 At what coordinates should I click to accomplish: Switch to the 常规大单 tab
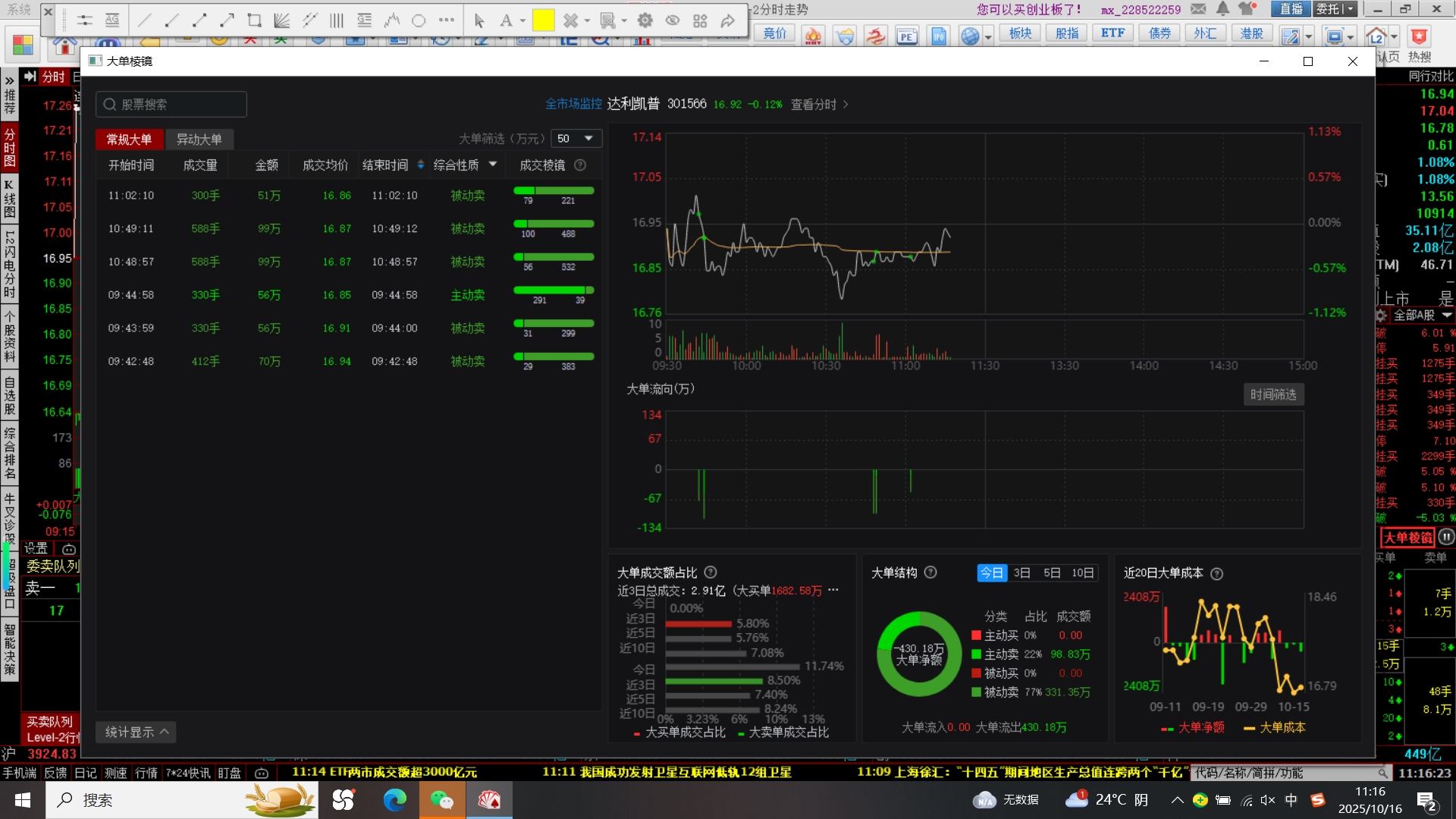[x=129, y=139]
